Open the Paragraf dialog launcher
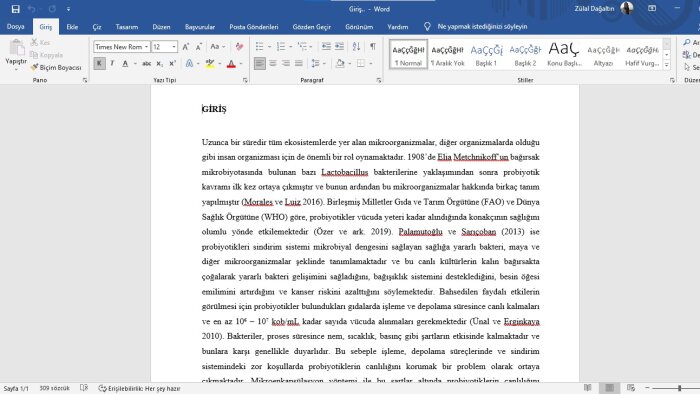Image resolution: width=700 pixels, height=394 pixels. 379,80
